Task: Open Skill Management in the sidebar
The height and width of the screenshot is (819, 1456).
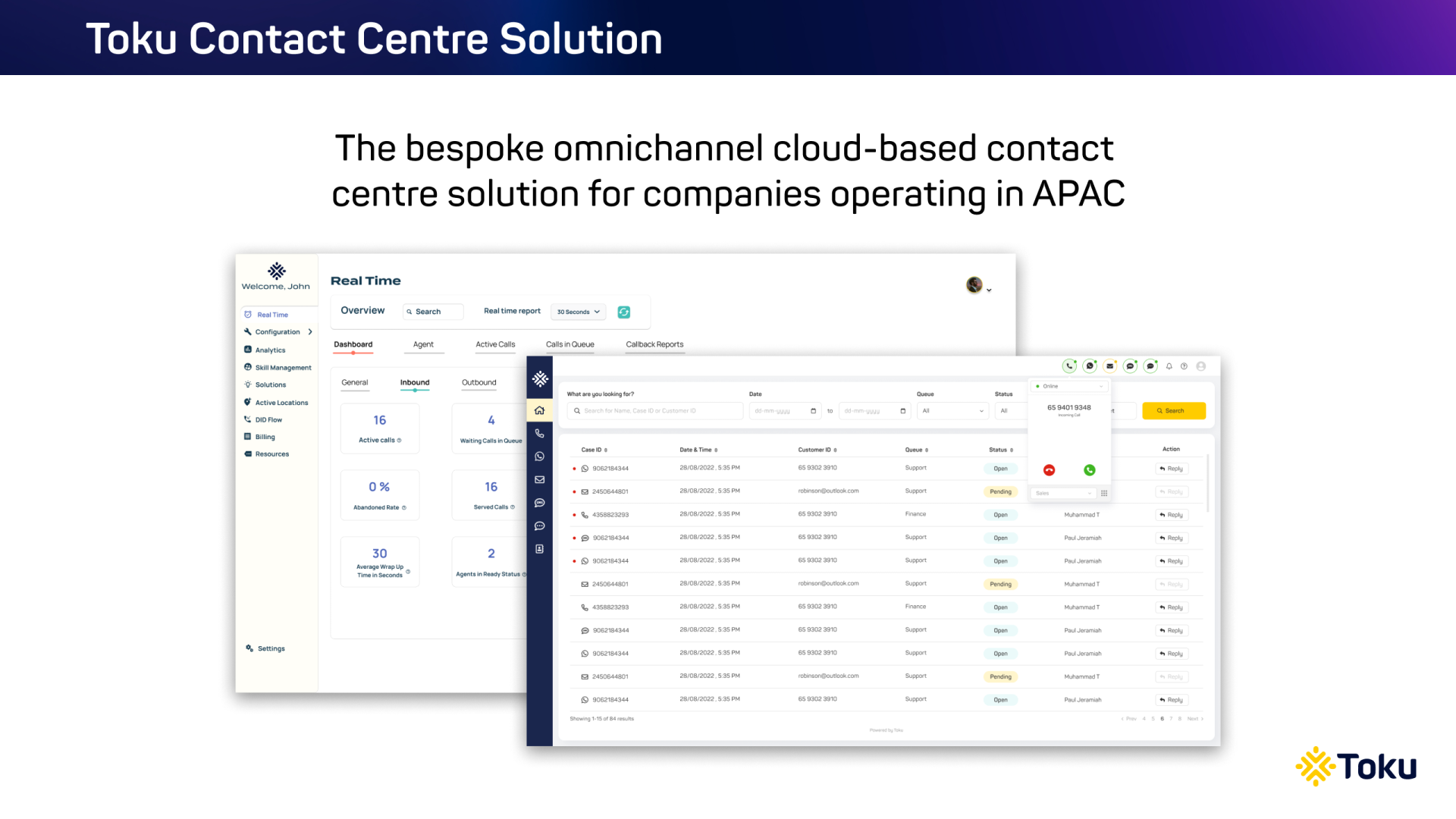Action: pyautogui.click(x=282, y=368)
